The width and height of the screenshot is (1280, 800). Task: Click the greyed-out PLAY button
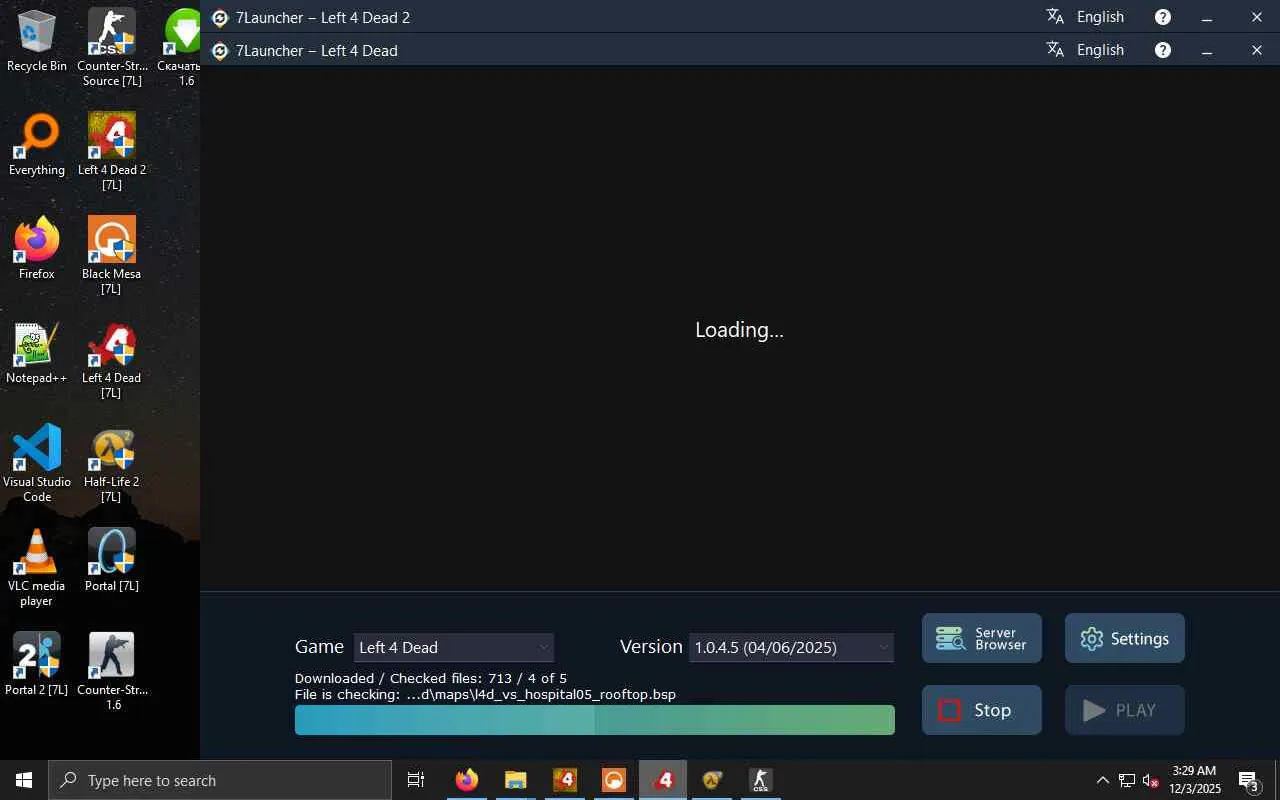click(1125, 710)
